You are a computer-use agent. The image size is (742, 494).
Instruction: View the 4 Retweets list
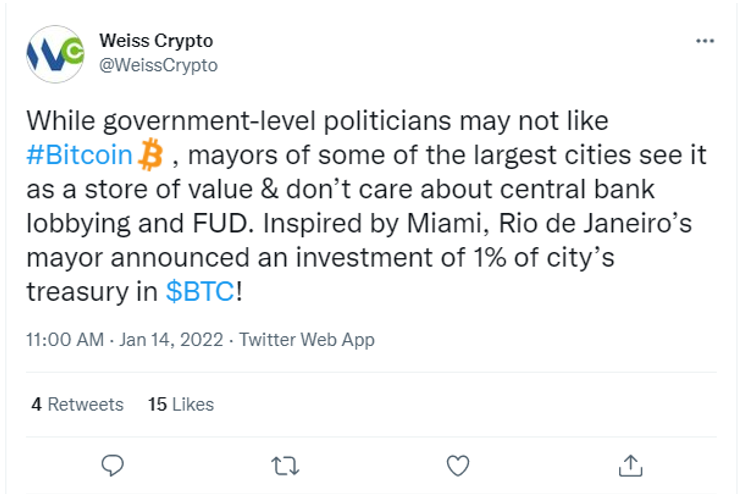coord(78,405)
